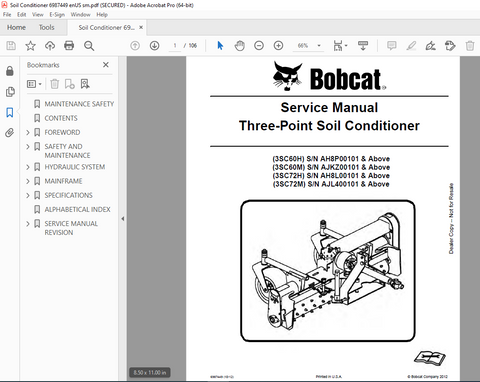Switch to the Home tab
Image resolution: width=480 pixels, height=382 pixels.
coord(16,27)
